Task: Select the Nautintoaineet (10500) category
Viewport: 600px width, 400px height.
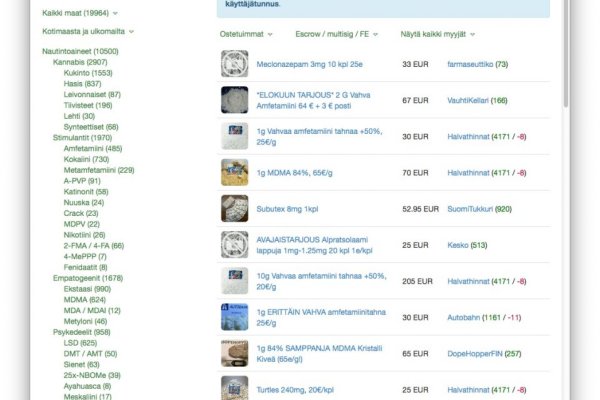Action: (x=80, y=51)
